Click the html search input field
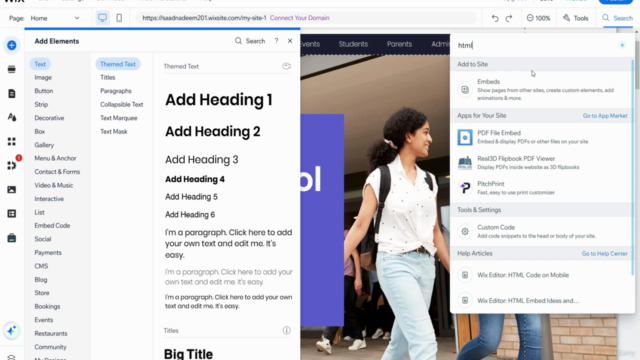This screenshot has width=640, height=360. pos(537,45)
